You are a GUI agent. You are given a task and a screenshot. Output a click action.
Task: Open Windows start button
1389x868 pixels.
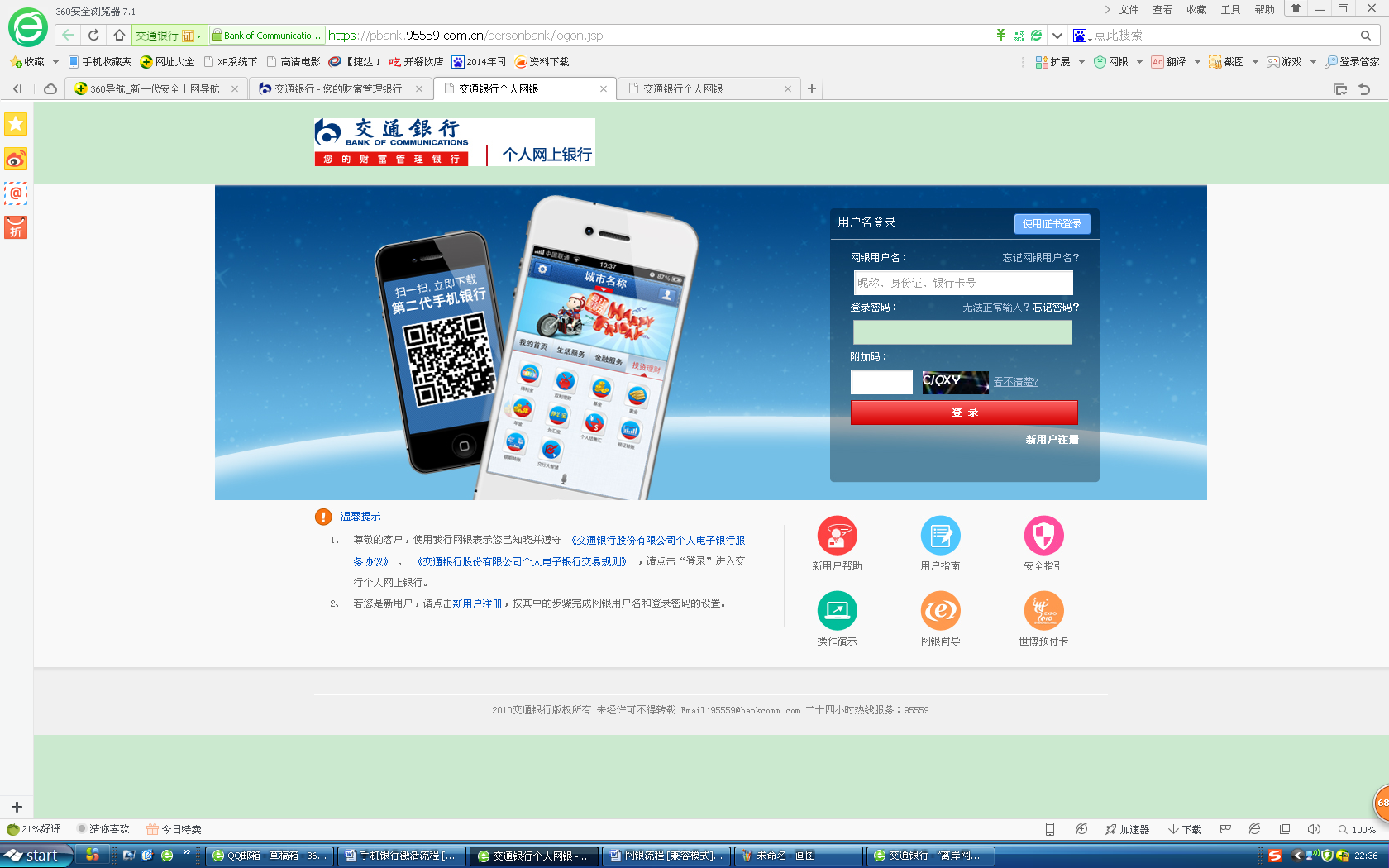(x=36, y=856)
